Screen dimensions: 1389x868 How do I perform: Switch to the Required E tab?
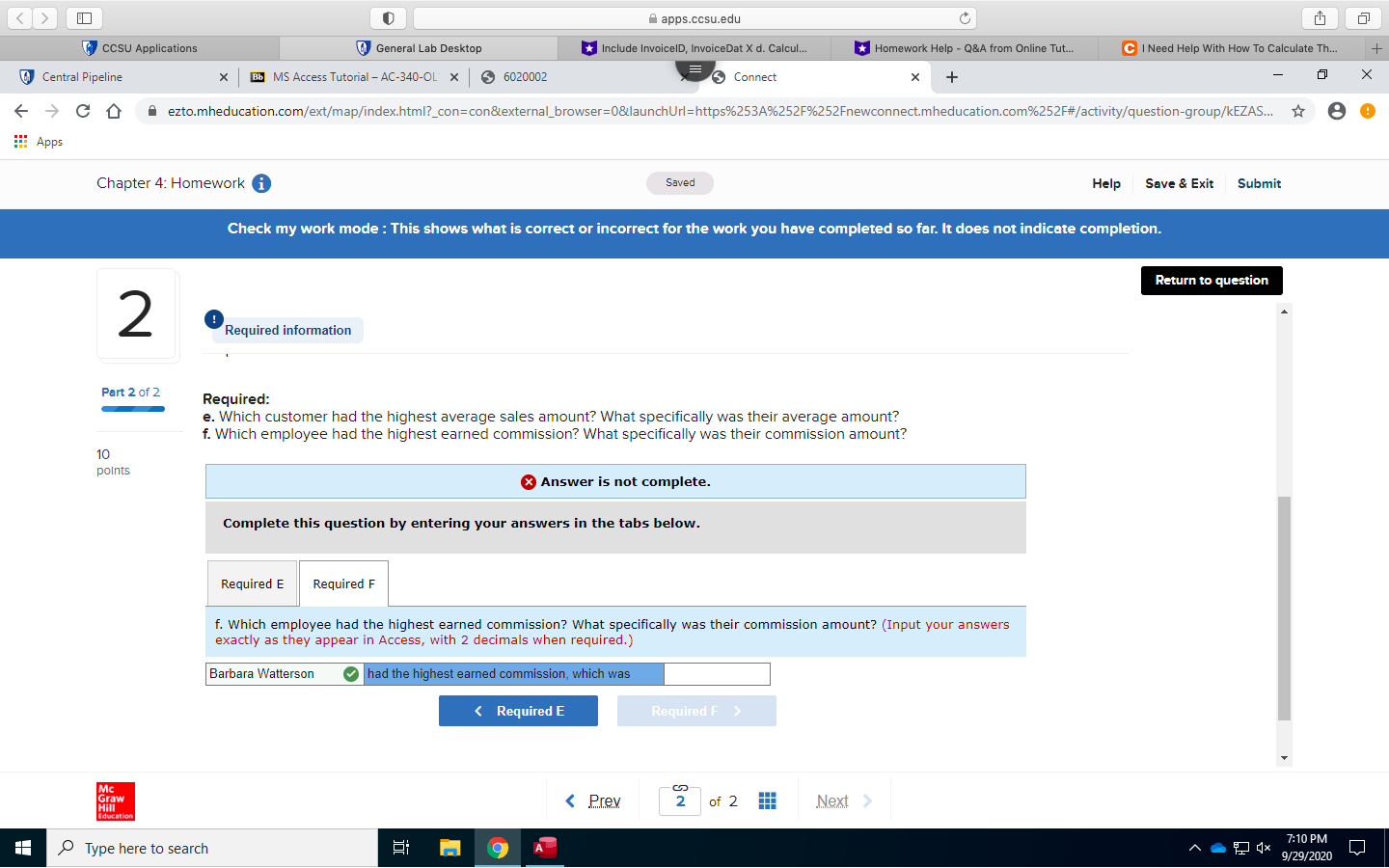point(252,583)
